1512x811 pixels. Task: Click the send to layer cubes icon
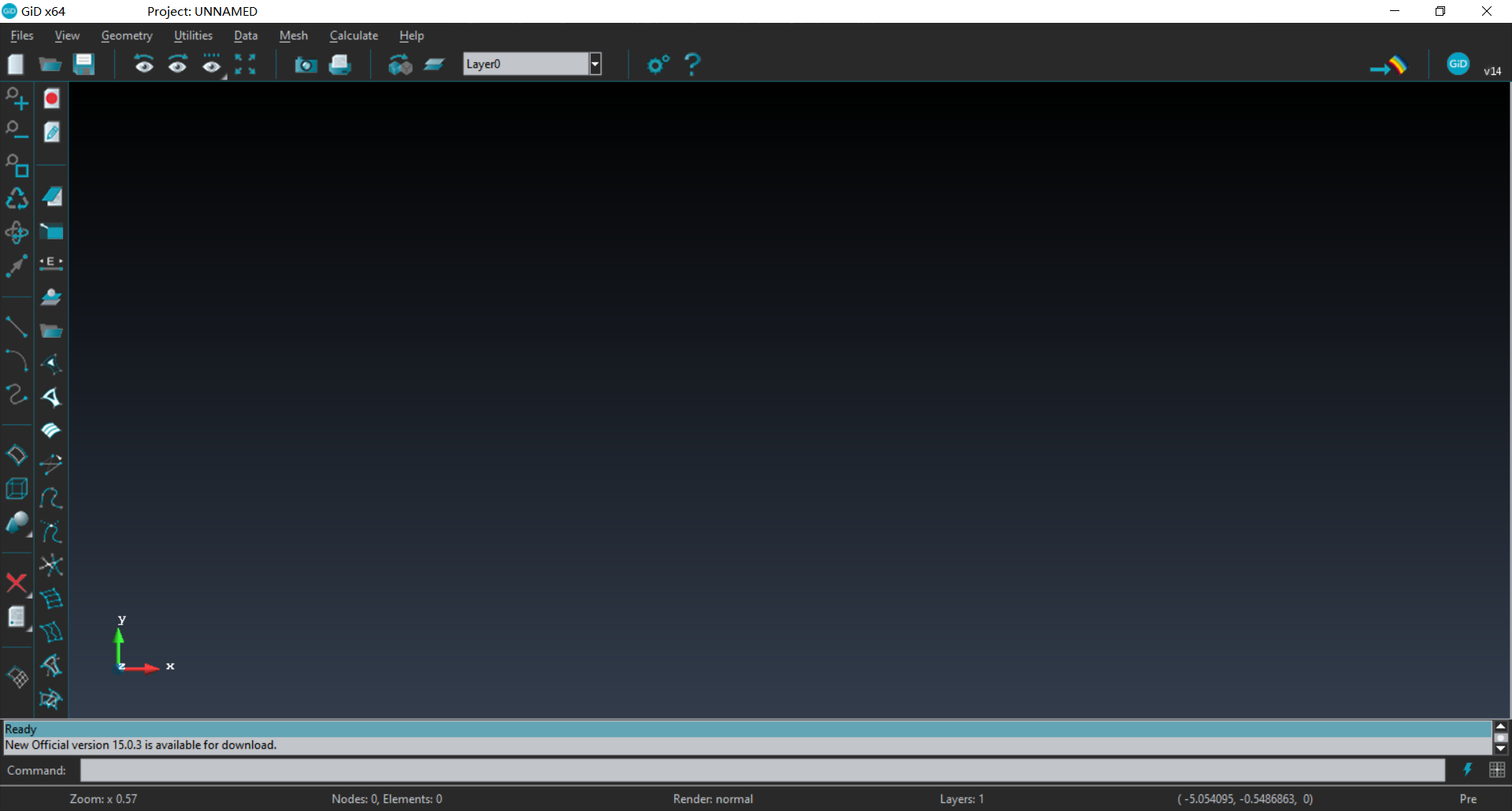point(400,65)
